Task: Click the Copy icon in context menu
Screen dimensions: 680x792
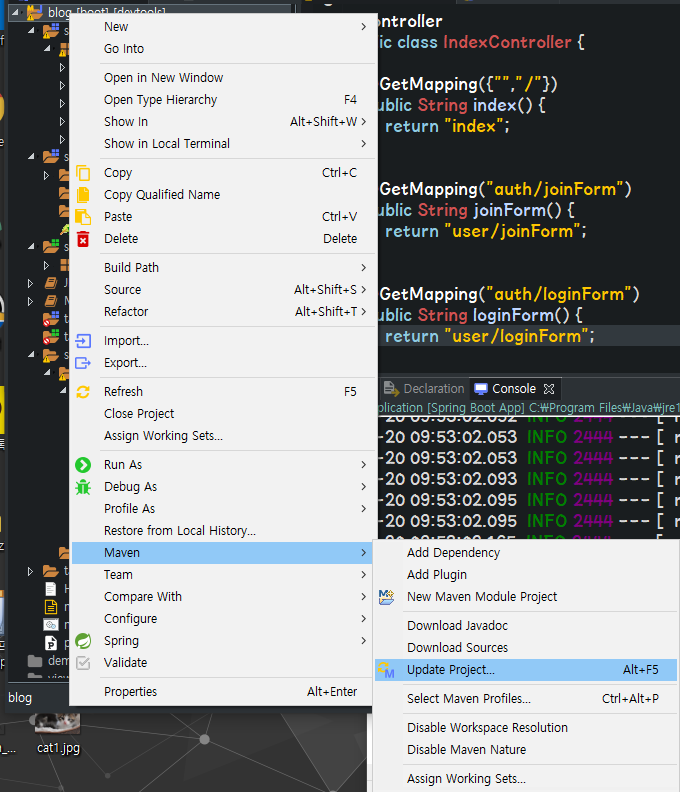Action: tap(83, 173)
